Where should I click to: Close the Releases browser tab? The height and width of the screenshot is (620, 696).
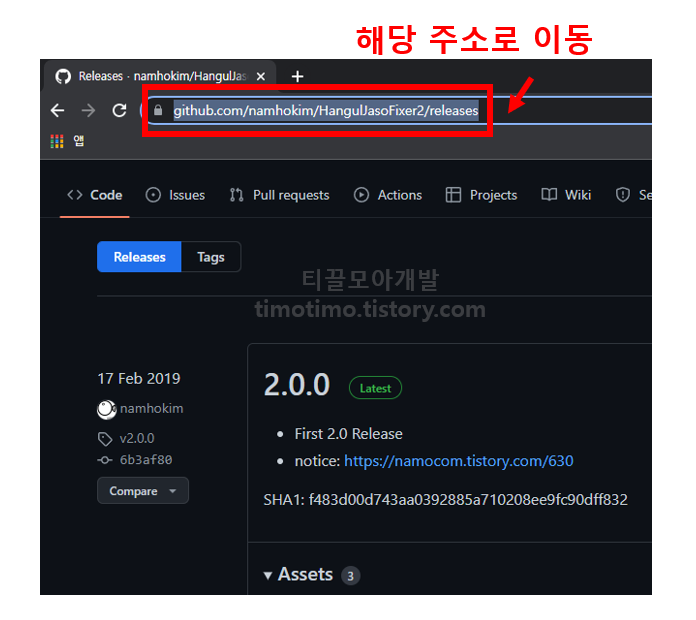pos(261,76)
